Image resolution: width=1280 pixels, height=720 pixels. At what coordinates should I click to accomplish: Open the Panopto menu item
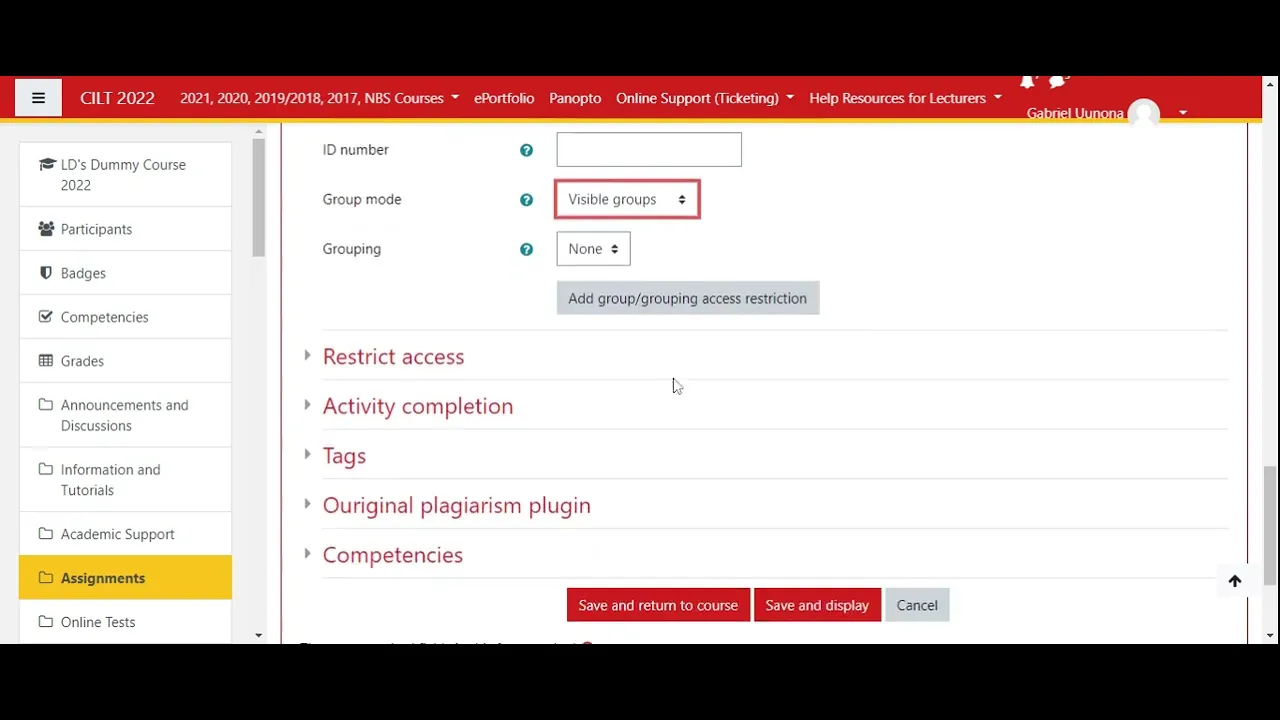click(575, 98)
